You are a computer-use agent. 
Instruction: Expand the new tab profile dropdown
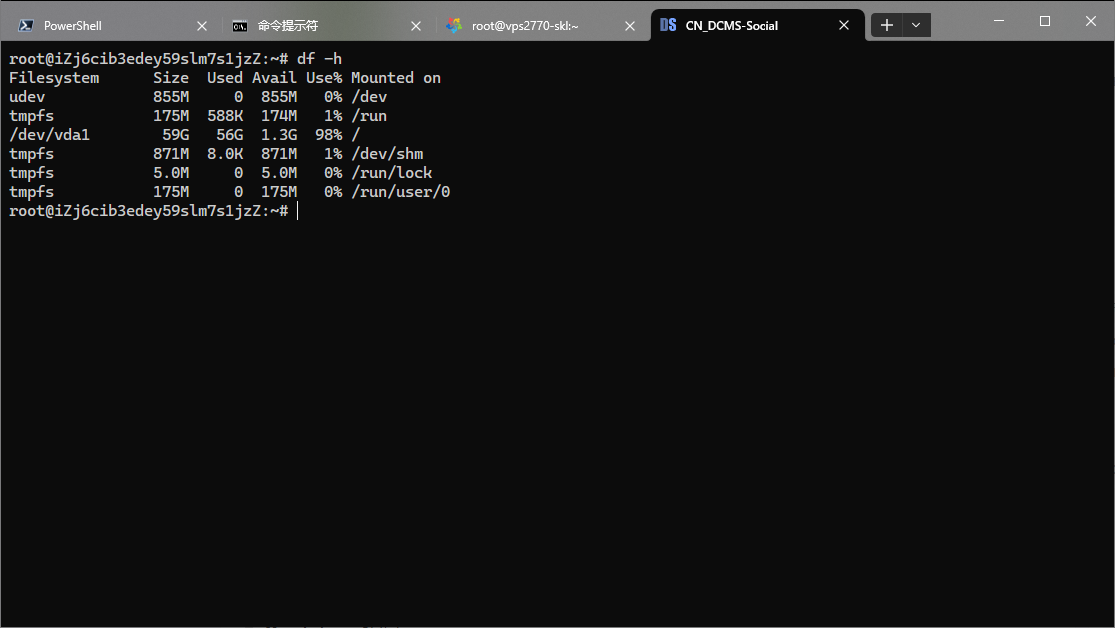pos(917,26)
